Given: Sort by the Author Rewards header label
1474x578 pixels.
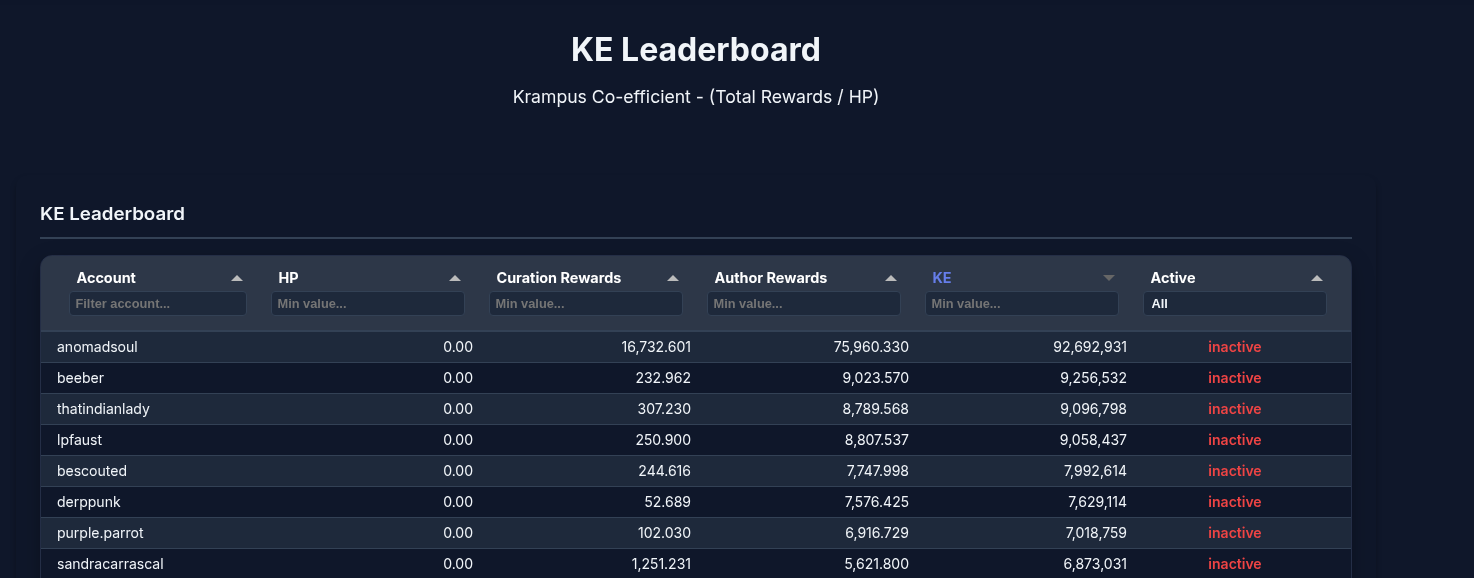Looking at the screenshot, I should point(770,278).
